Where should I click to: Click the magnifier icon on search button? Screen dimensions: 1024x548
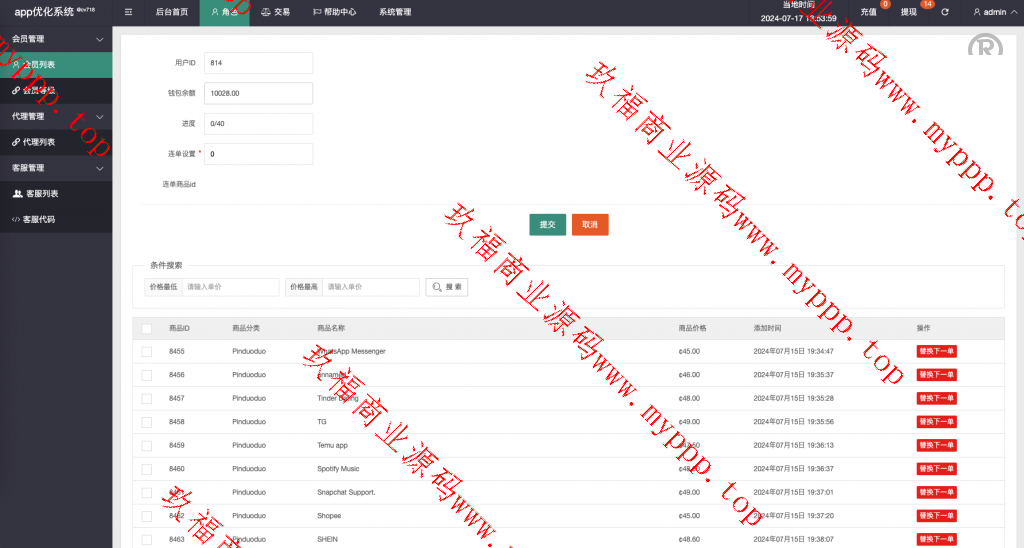[437, 287]
